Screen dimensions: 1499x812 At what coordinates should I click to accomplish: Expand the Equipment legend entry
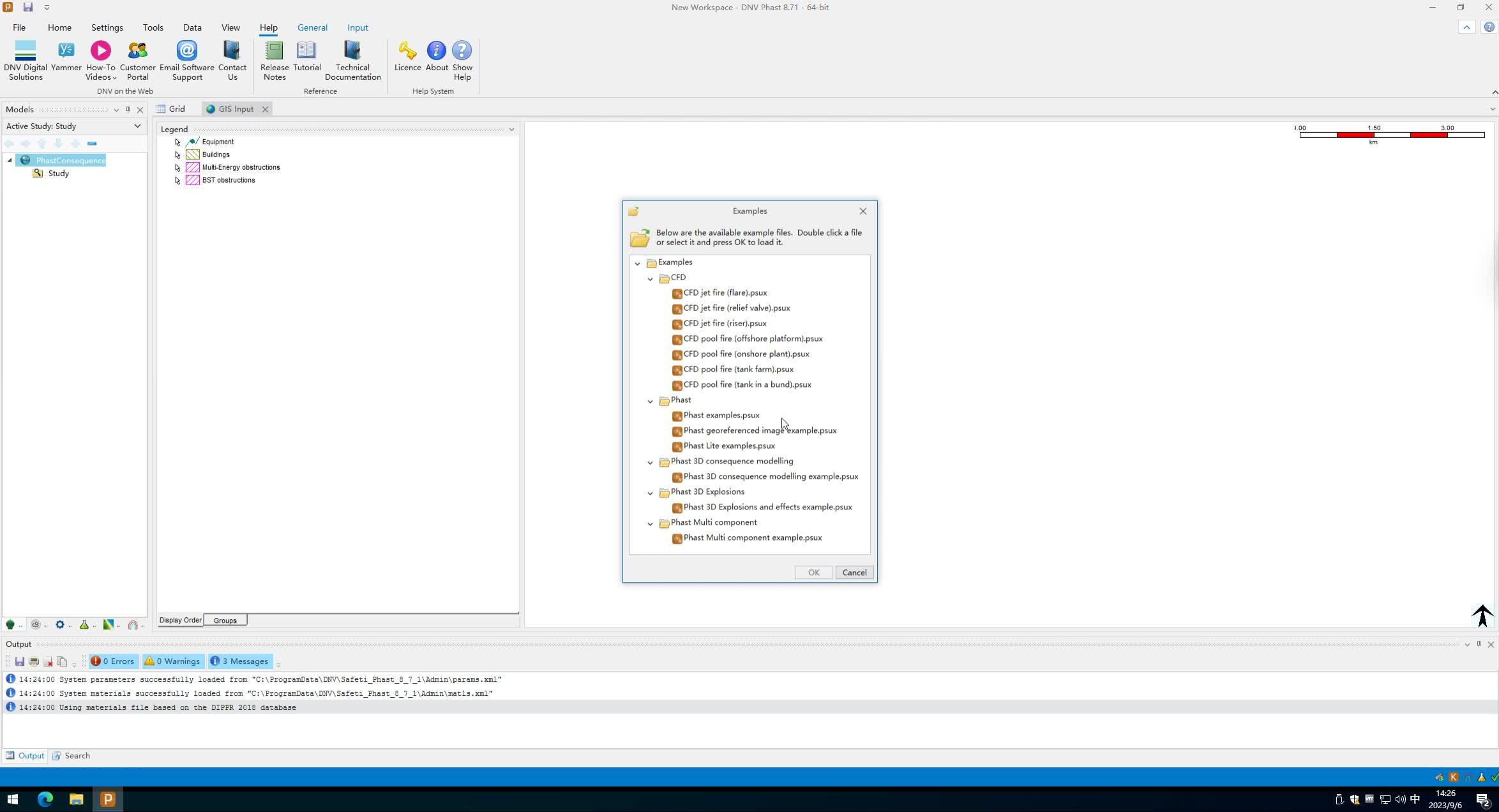pos(177,142)
